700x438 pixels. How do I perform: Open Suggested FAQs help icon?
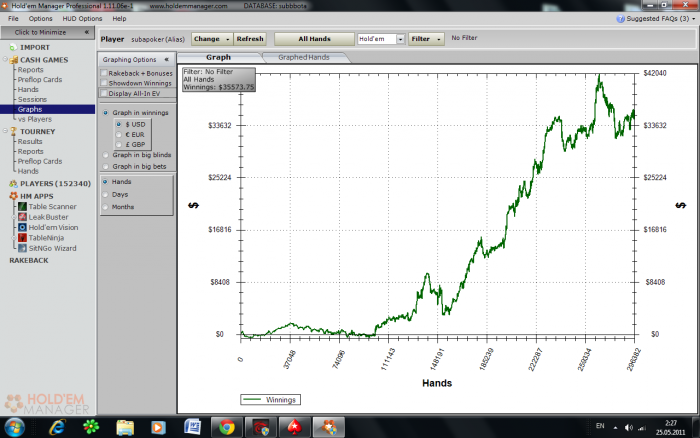621,19
